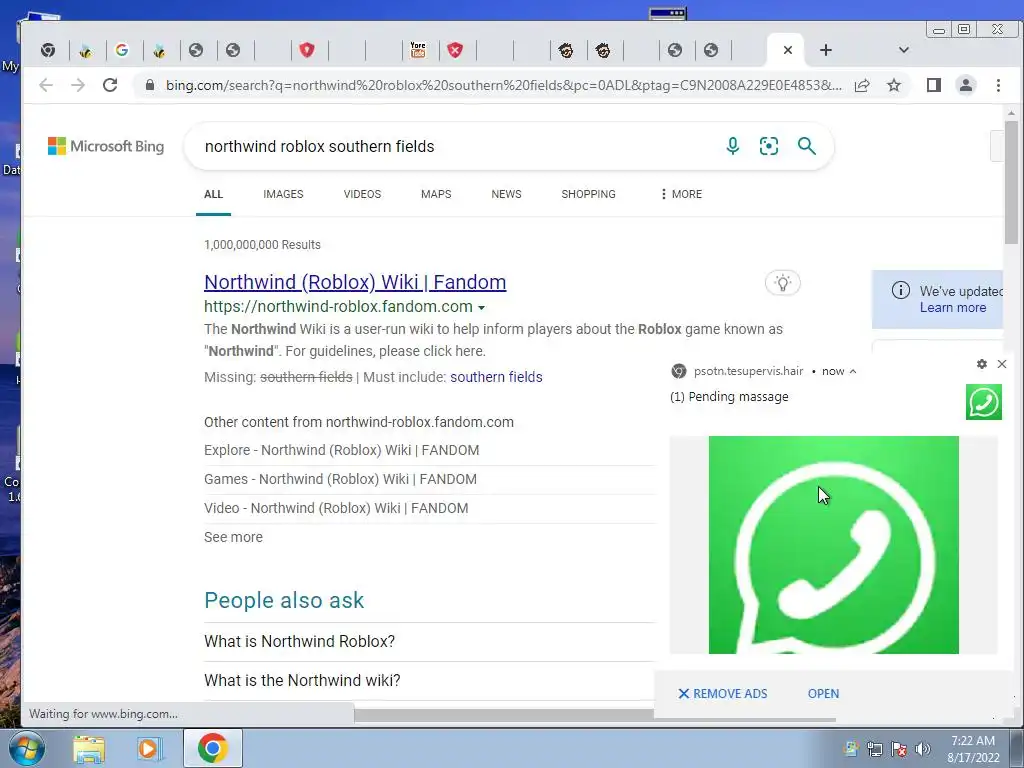Screen dimensions: 1024x768
Task: Switch to NEWS results
Action: (506, 194)
